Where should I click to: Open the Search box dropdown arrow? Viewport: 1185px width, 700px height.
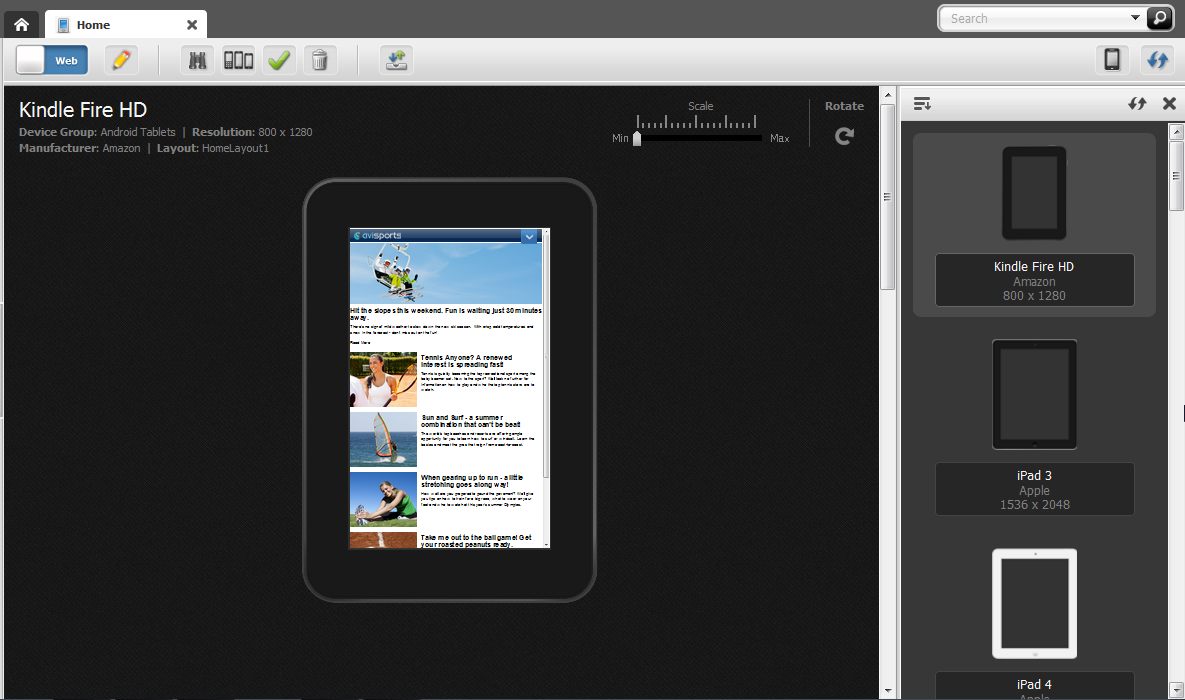click(1135, 17)
